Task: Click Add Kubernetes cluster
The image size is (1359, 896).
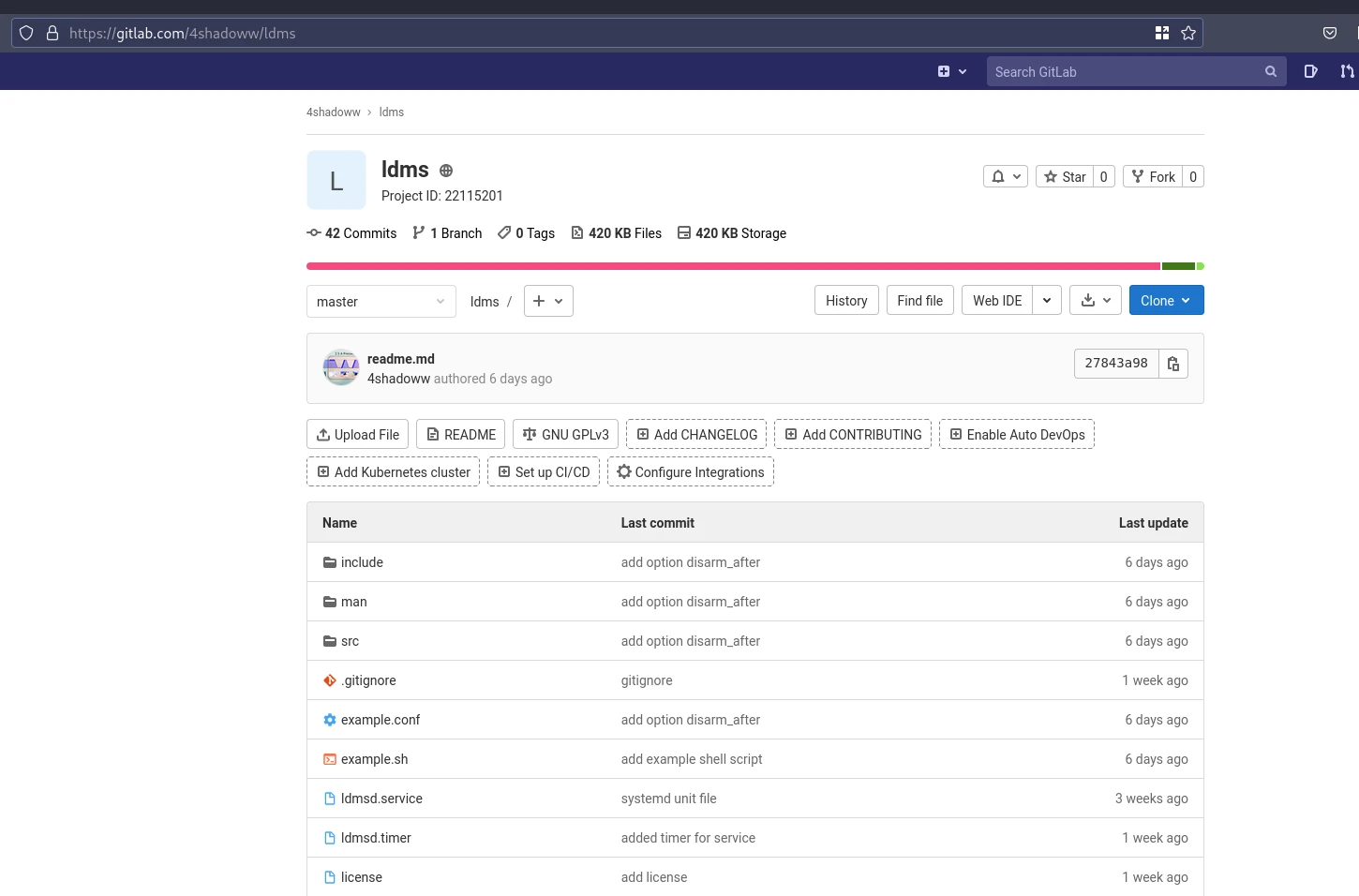Action: (x=394, y=471)
